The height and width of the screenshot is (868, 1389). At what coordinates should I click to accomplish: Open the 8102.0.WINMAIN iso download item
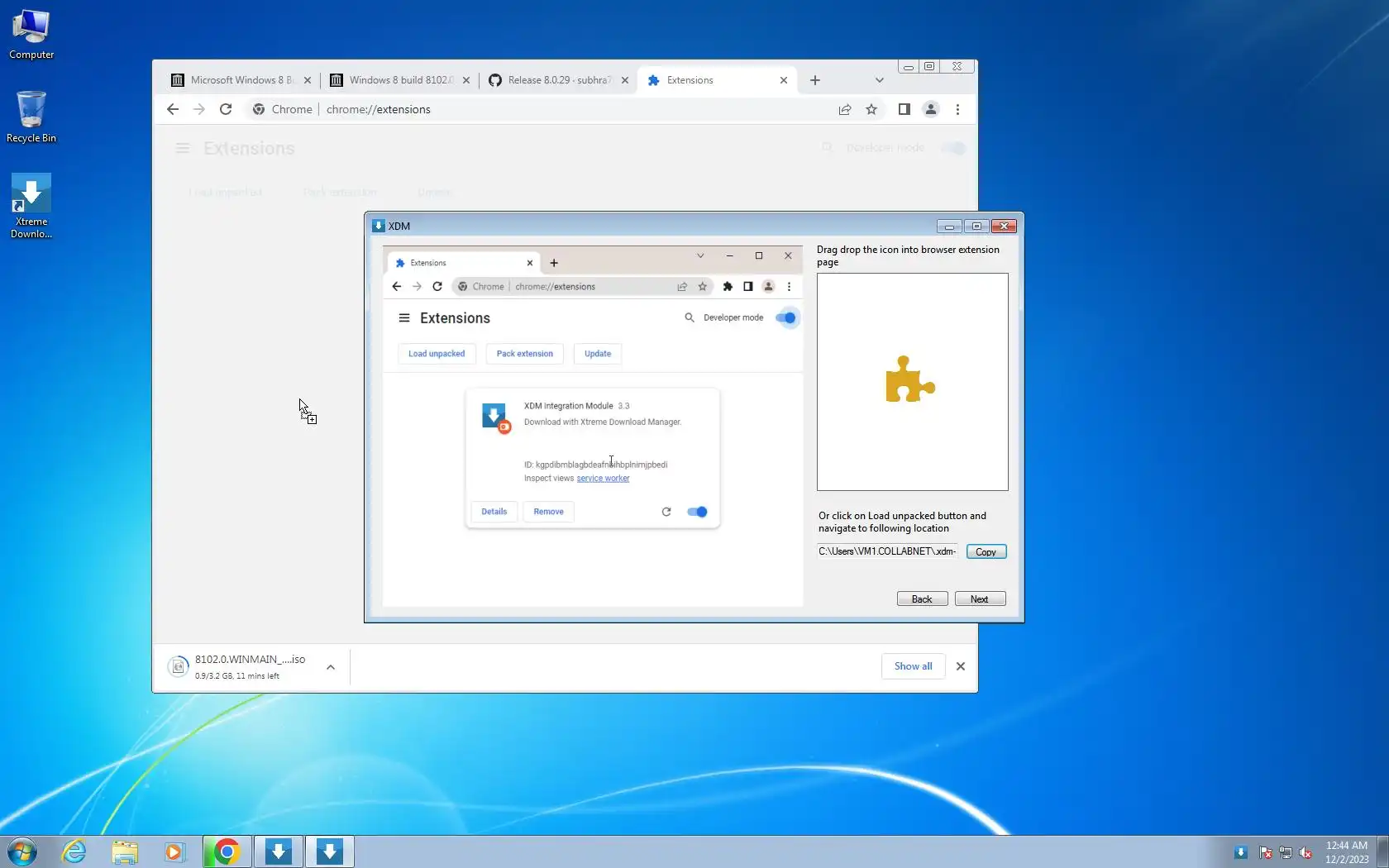pyautogui.click(x=237, y=666)
